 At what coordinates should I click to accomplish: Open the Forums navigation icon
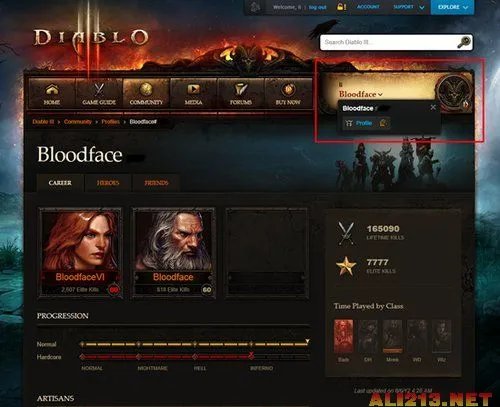tap(240, 89)
